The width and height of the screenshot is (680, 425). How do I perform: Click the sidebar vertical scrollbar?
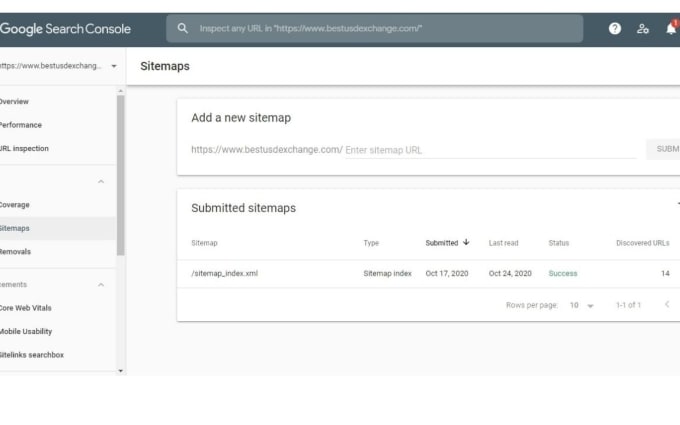click(x=121, y=175)
